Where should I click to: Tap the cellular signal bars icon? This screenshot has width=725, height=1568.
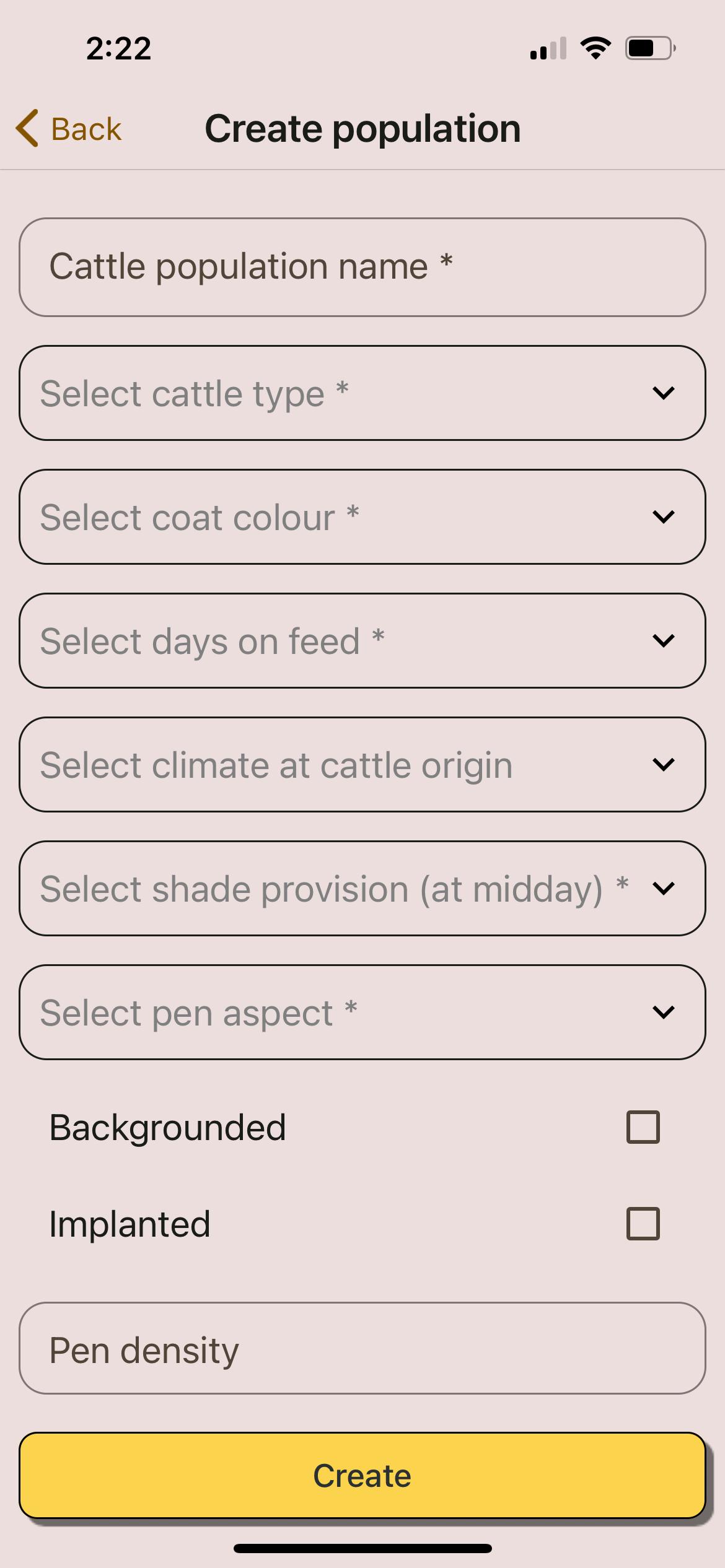(548, 48)
